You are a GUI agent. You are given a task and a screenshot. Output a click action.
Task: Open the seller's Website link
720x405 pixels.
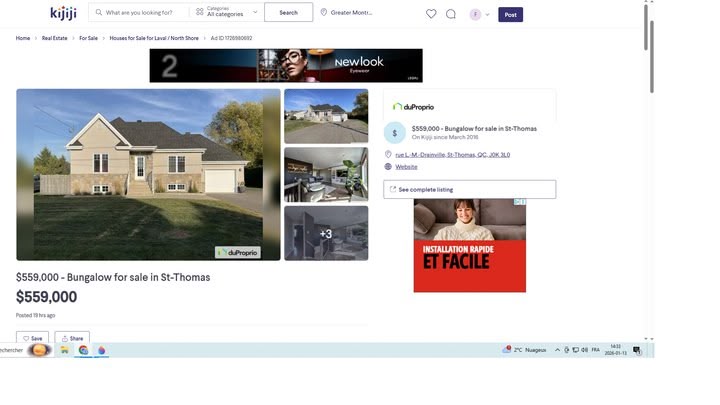coord(406,167)
